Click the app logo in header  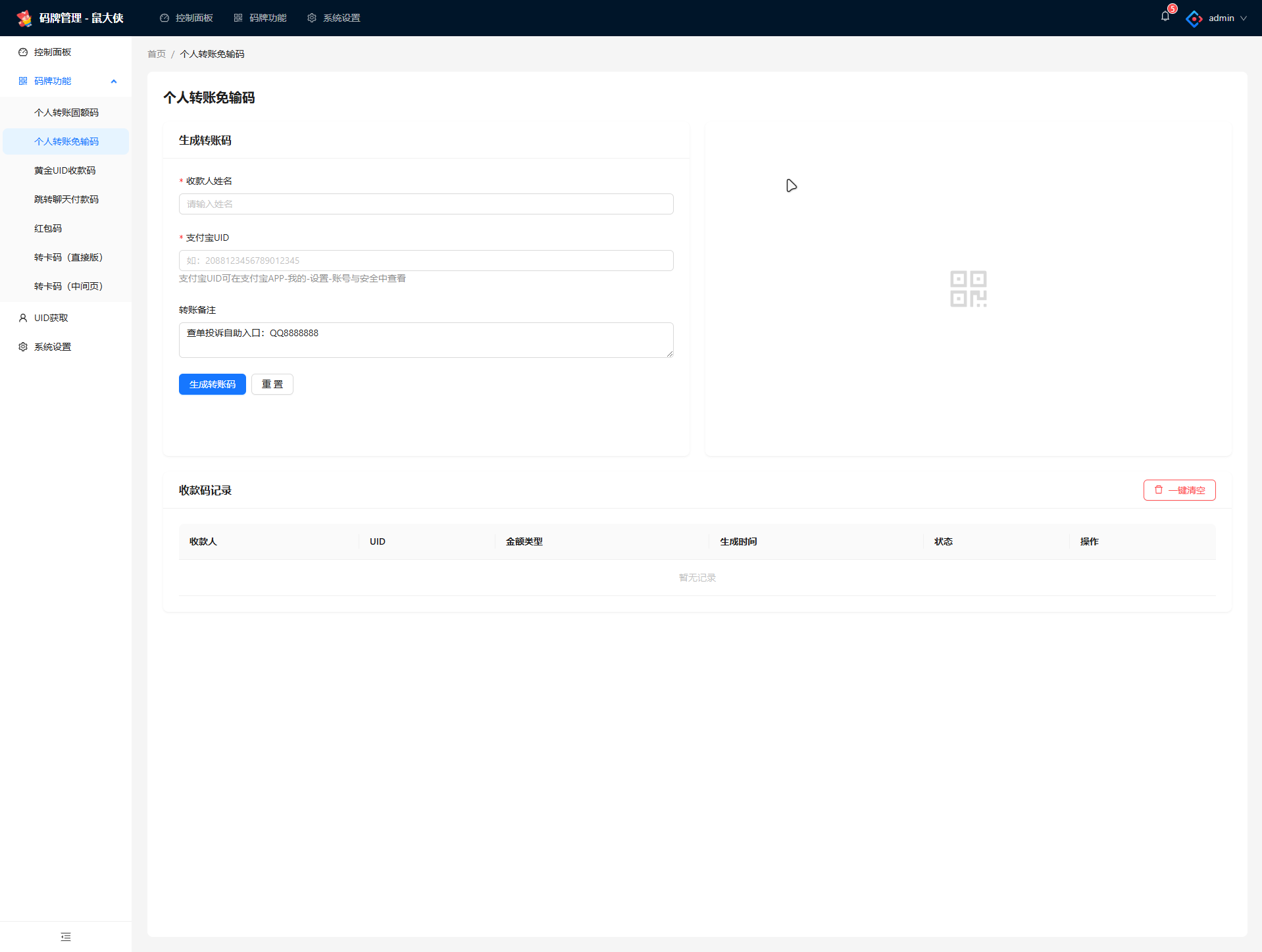(24, 18)
